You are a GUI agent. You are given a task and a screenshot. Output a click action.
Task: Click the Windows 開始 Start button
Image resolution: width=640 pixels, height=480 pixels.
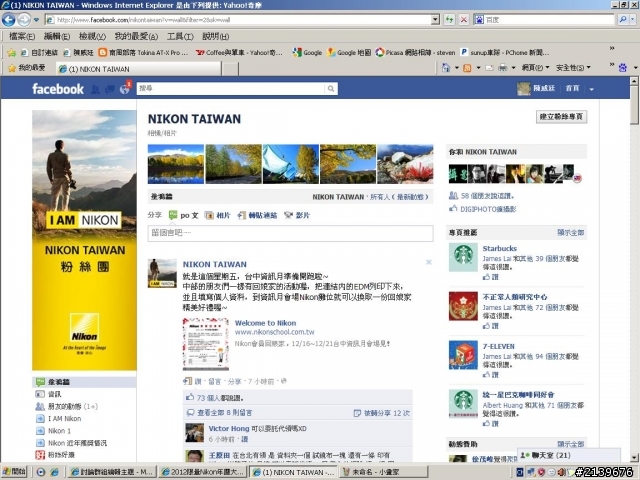click(15, 472)
